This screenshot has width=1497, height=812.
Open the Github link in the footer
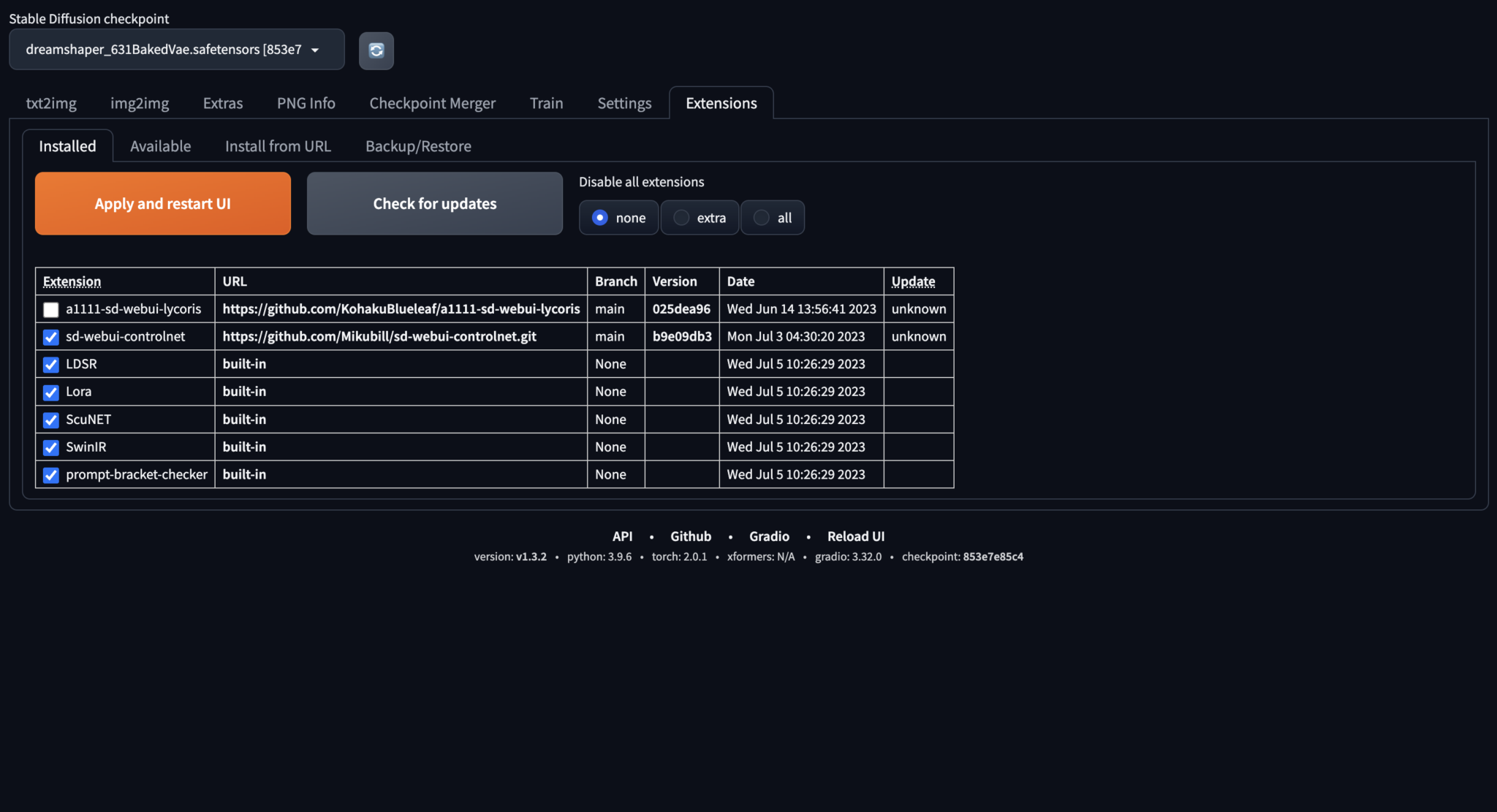tap(690, 536)
